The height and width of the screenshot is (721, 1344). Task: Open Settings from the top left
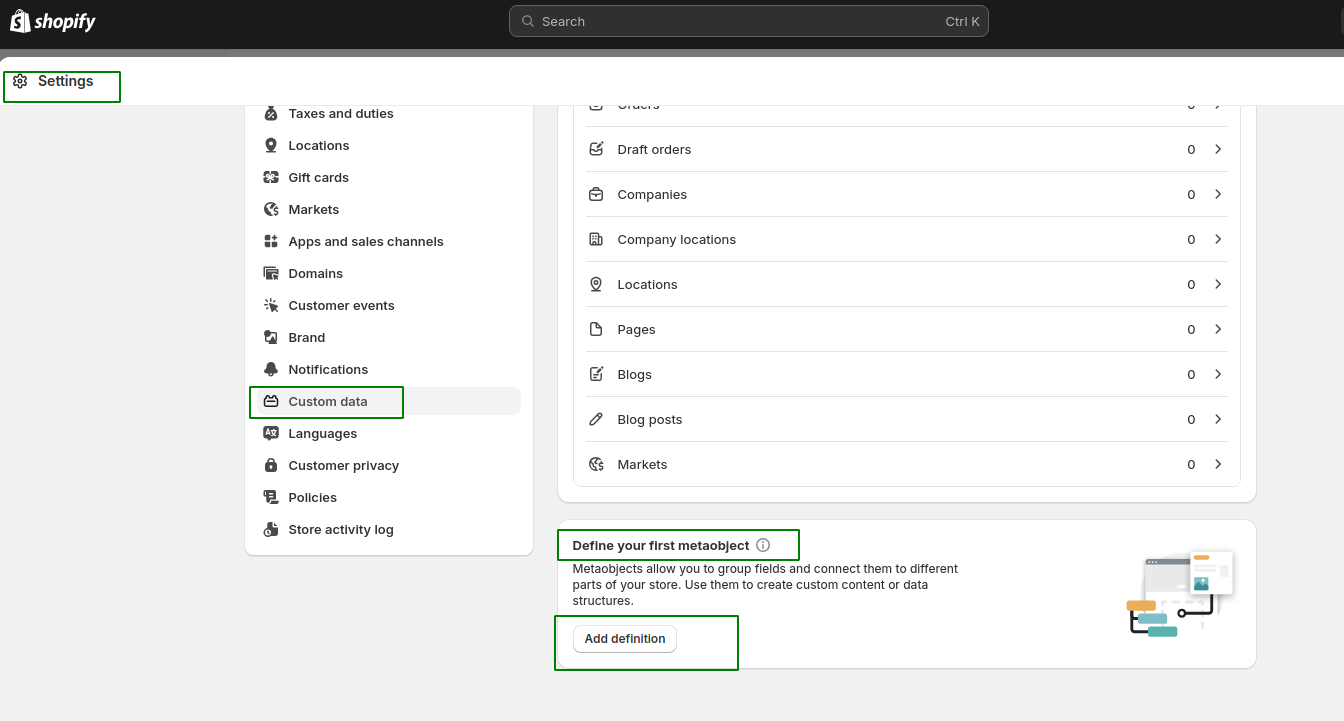click(x=62, y=80)
